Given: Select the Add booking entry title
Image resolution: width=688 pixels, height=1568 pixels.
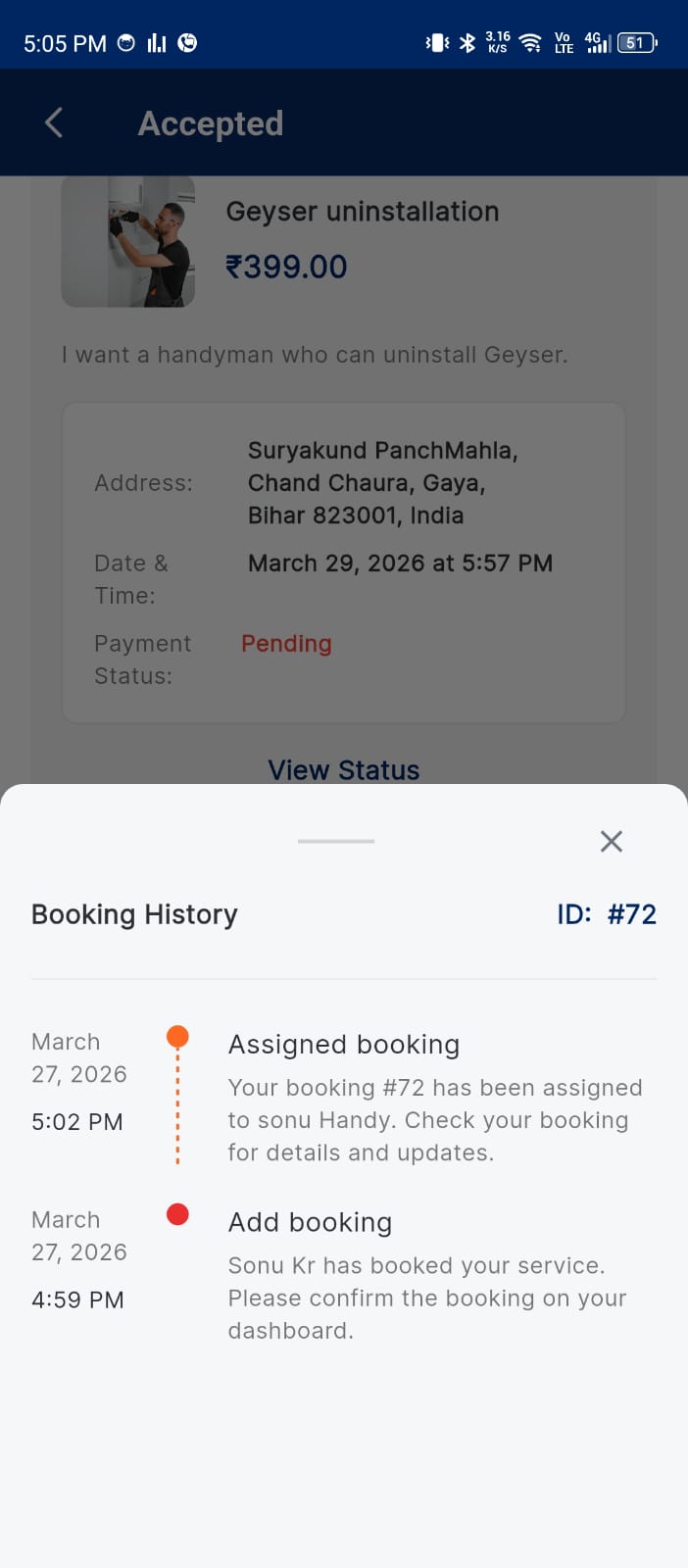Looking at the screenshot, I should coord(310,1222).
